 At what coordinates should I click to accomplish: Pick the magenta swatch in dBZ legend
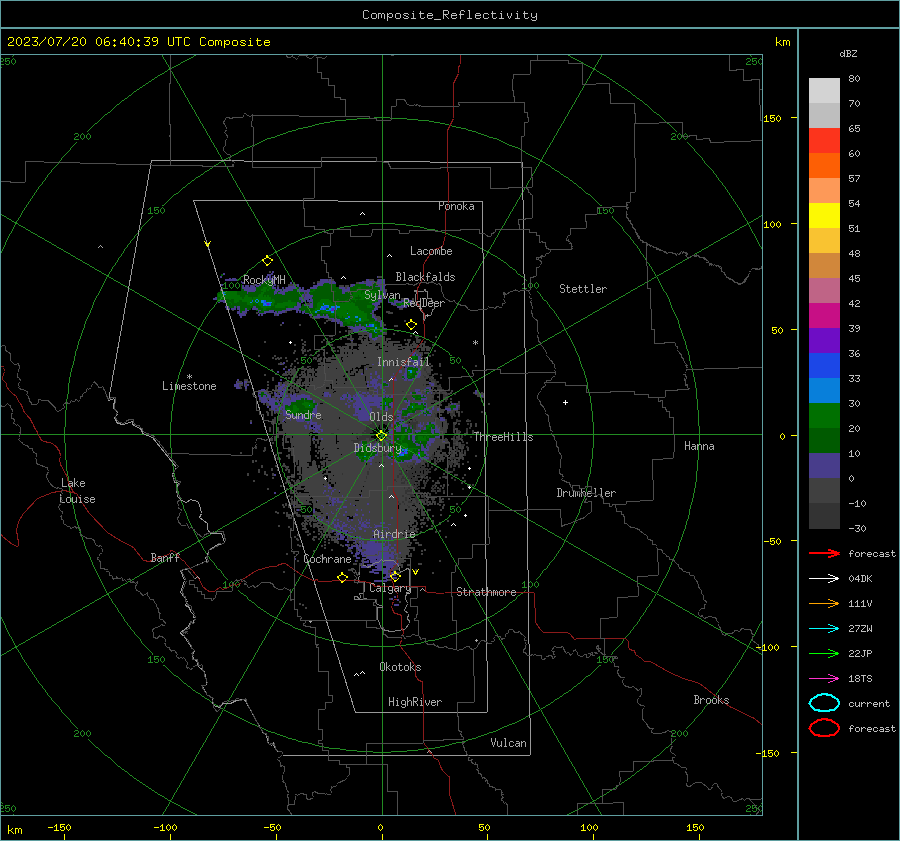pyautogui.click(x=824, y=315)
